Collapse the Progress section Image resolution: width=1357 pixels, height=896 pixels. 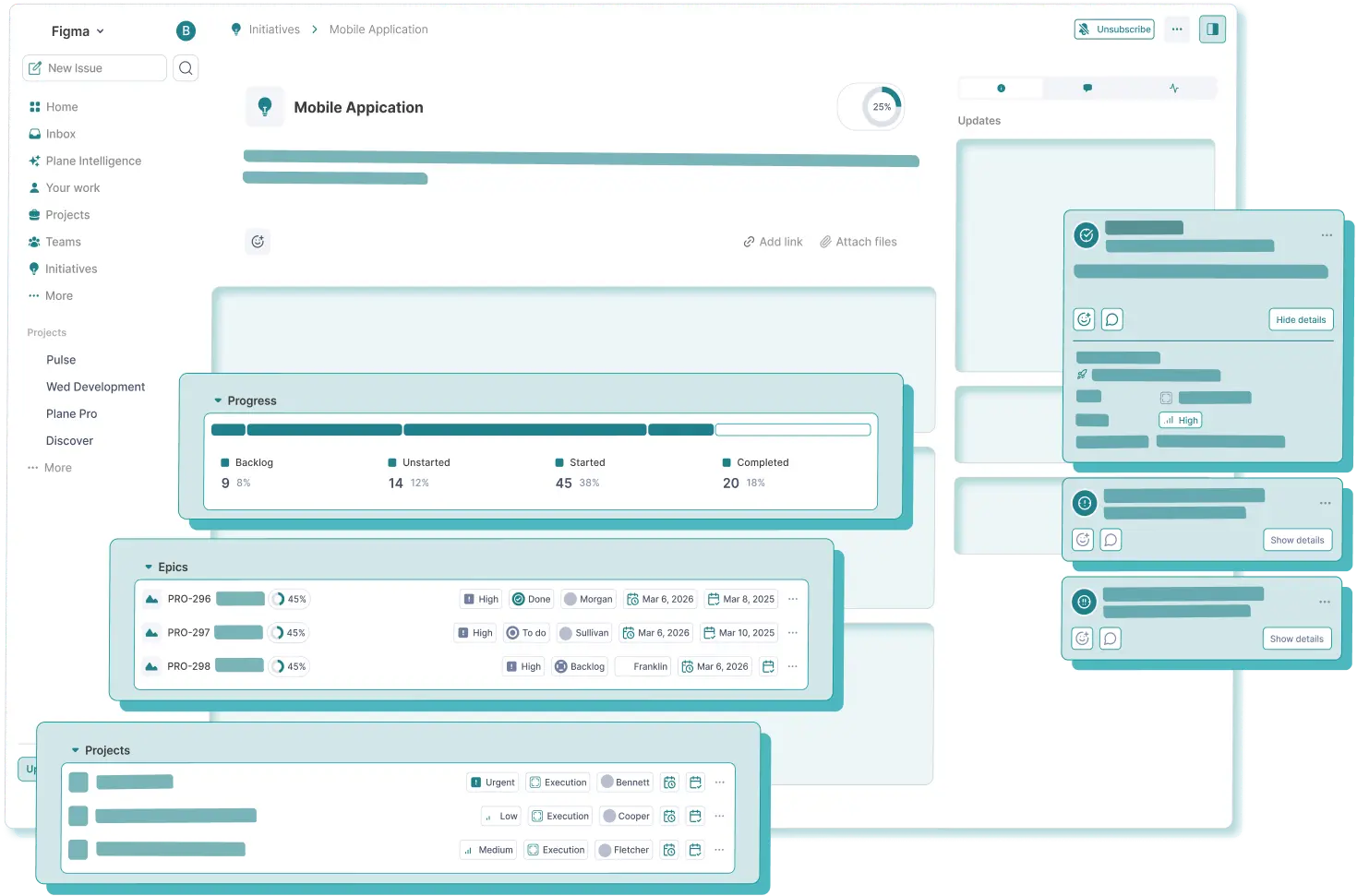(218, 400)
